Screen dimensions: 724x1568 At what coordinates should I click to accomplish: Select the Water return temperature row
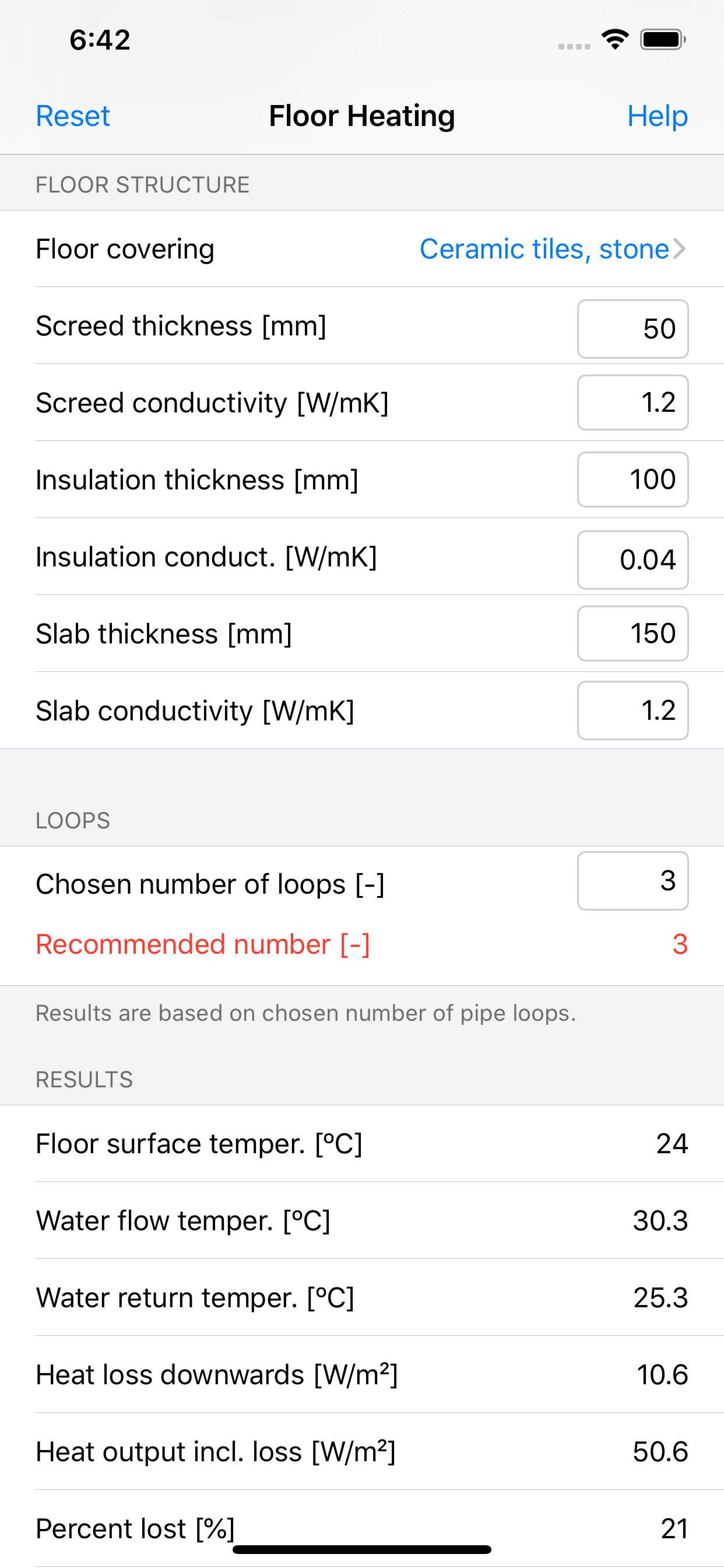click(x=361, y=1297)
